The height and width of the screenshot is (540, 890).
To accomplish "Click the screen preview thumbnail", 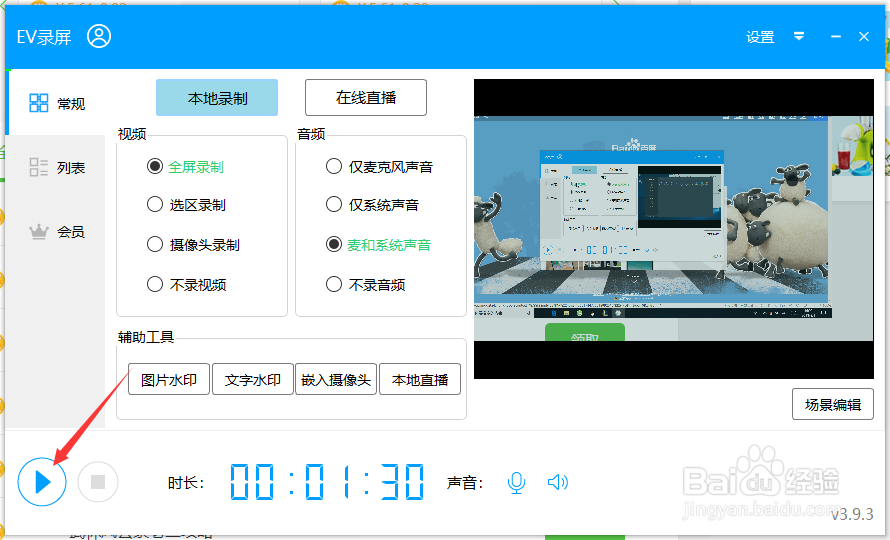I will coord(674,229).
